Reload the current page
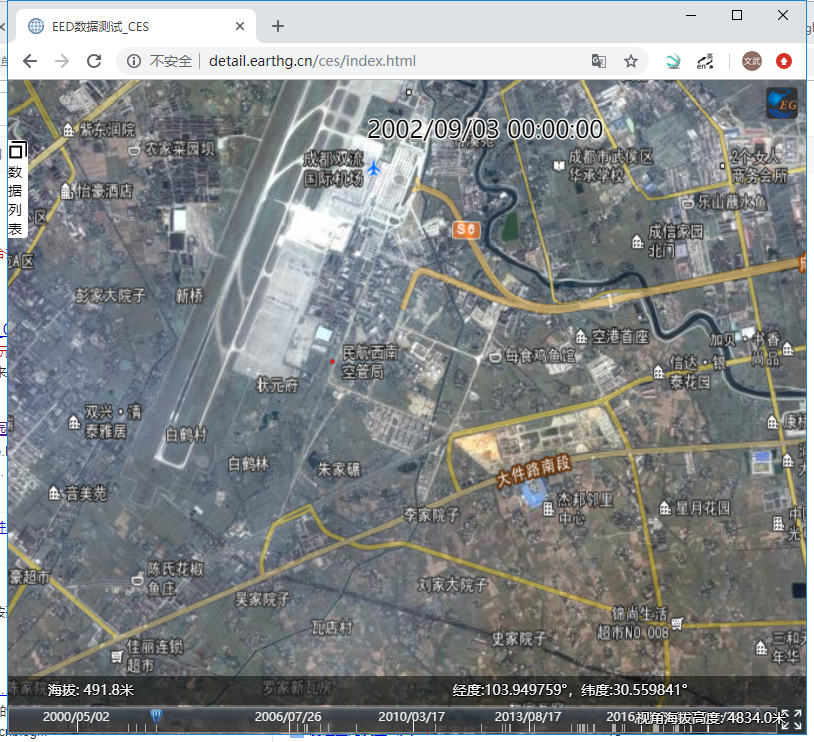Viewport: 814px width, 742px height. click(94, 61)
